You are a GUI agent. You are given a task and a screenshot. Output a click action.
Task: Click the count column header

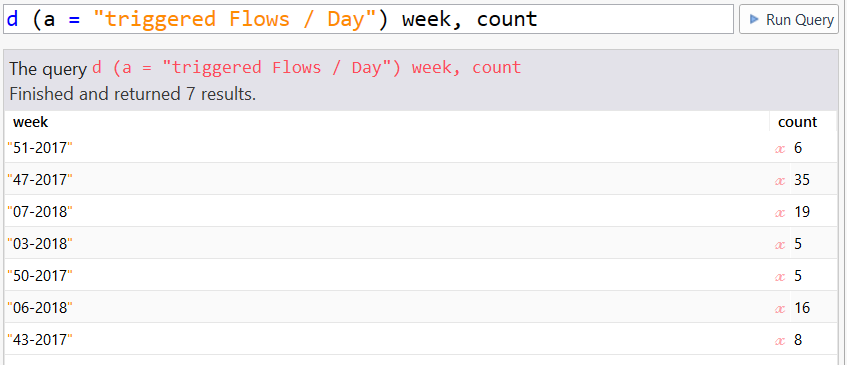click(x=797, y=122)
